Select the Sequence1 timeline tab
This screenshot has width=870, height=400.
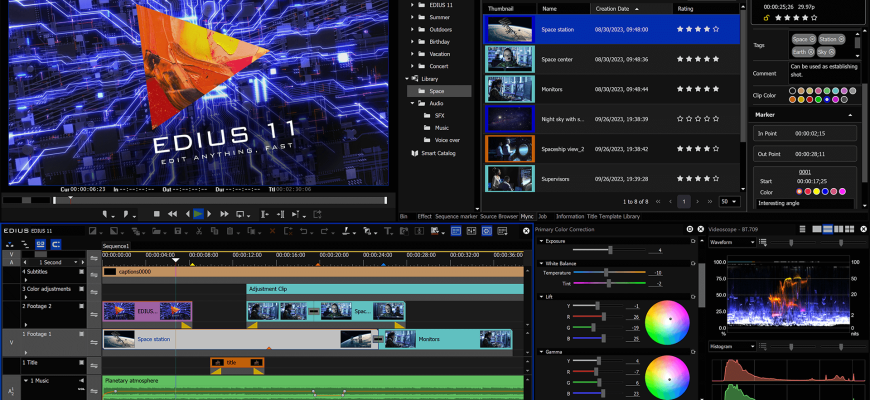pyautogui.click(x=116, y=246)
